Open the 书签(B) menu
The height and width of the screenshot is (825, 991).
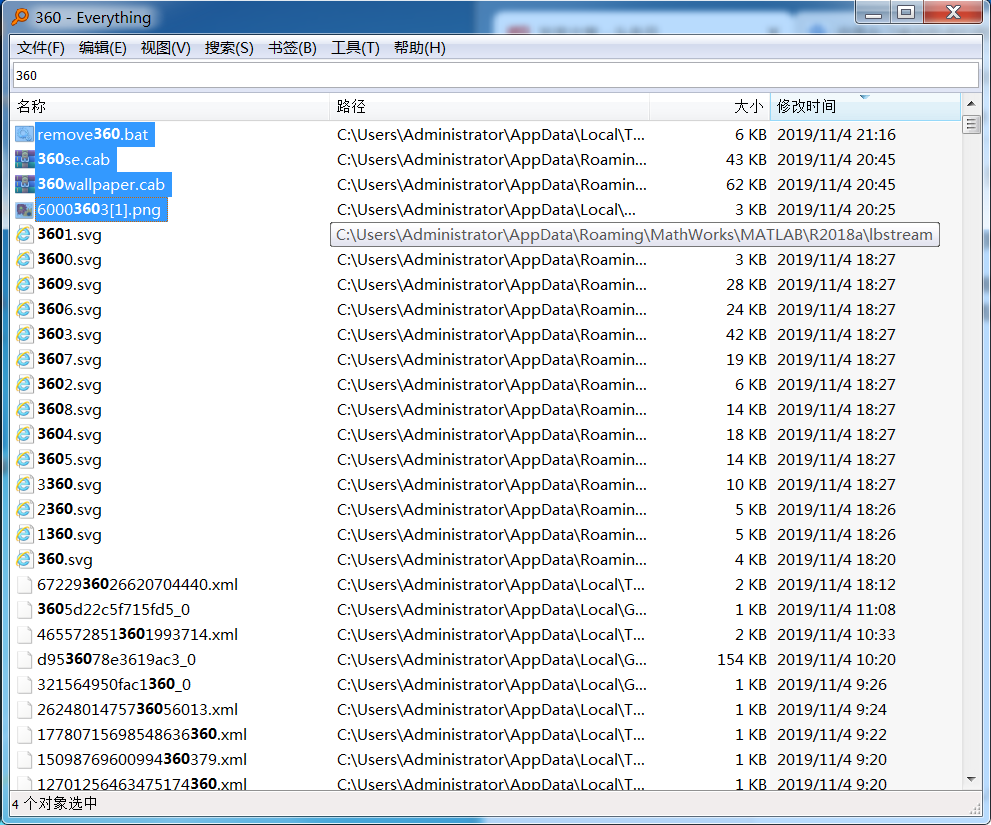pyautogui.click(x=292, y=48)
